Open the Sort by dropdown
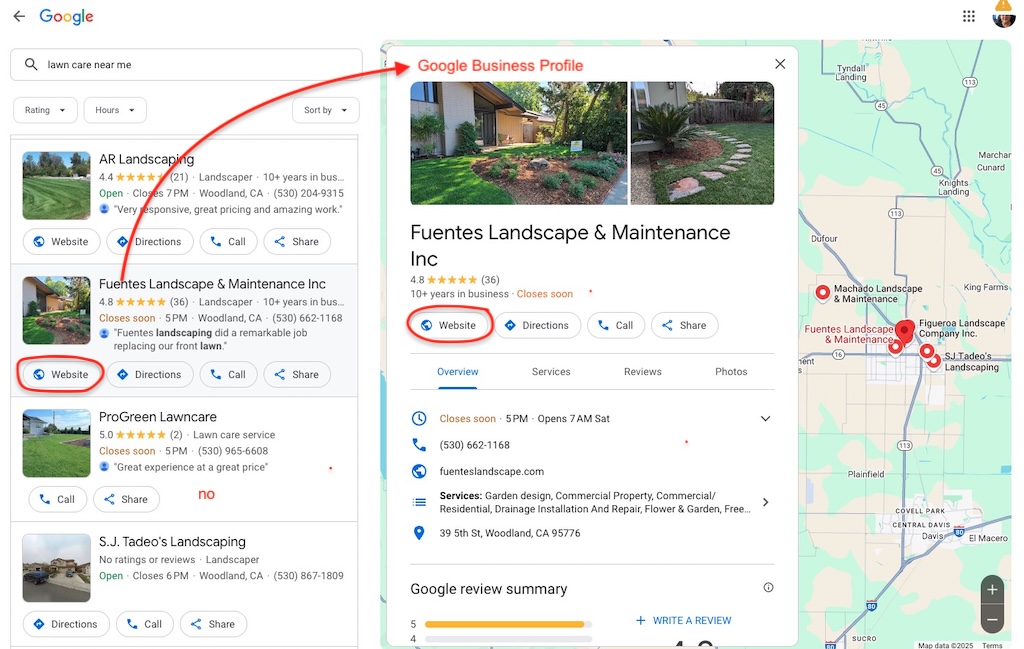 pyautogui.click(x=325, y=110)
